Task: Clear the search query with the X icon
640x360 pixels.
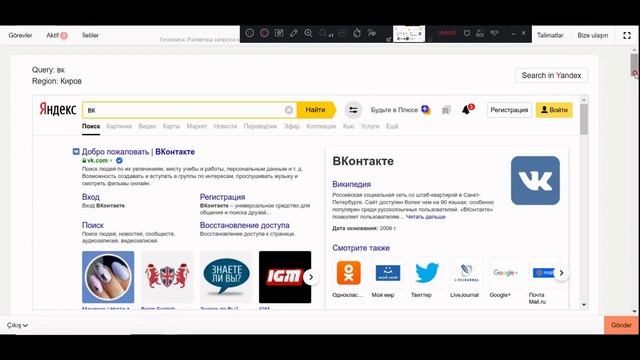Action: coord(289,110)
